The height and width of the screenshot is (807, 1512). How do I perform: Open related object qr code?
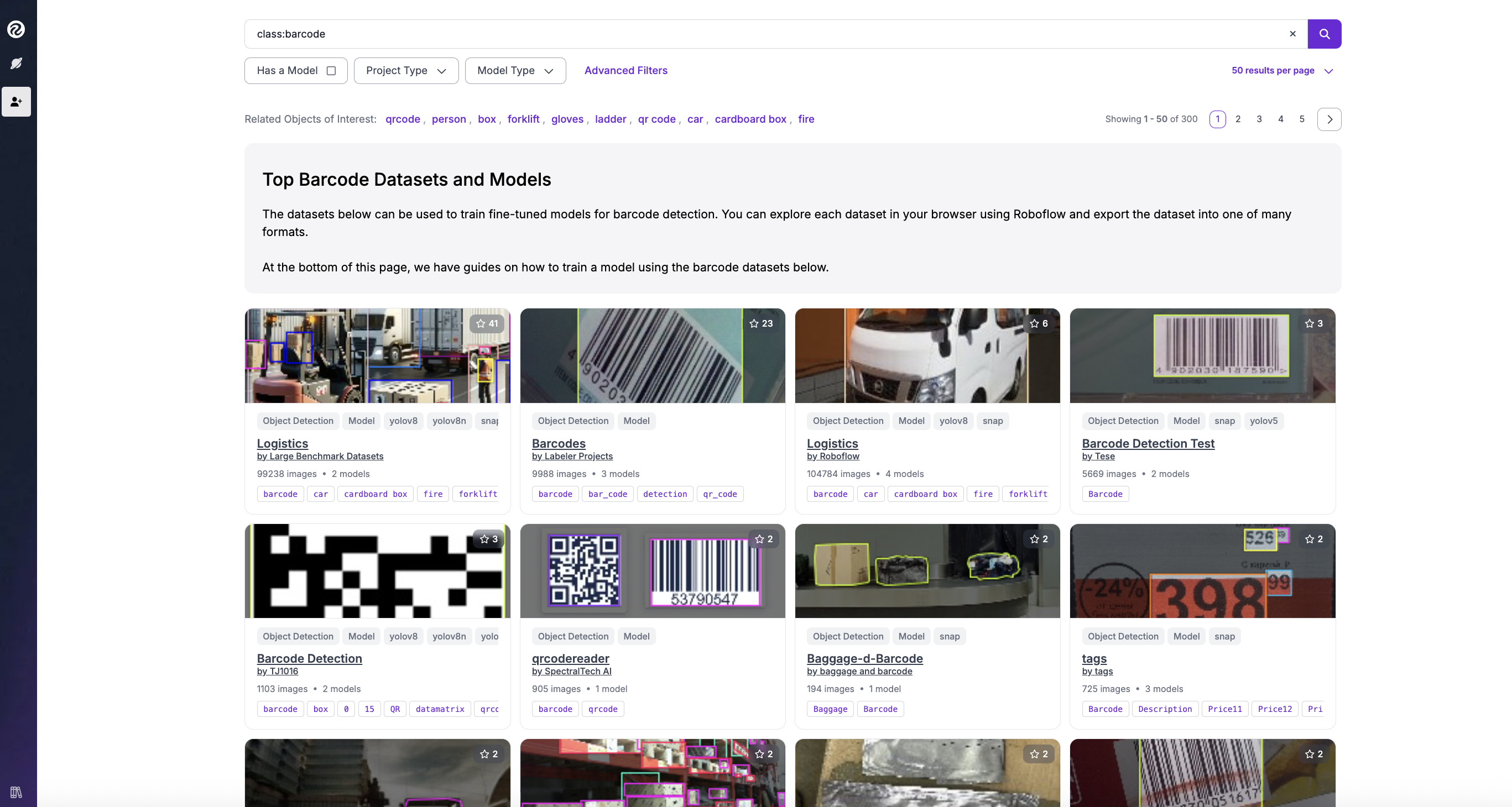pyautogui.click(x=656, y=119)
